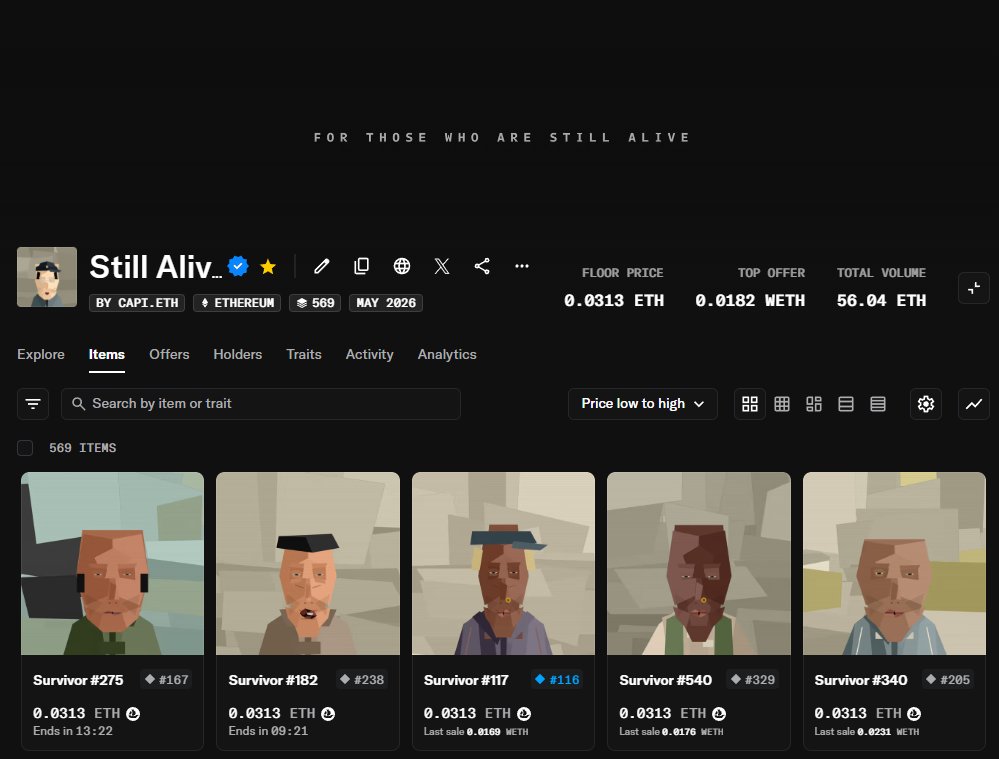Click Last sale 0.0169 WETH text
Screen dimensions: 999x759
[x=476, y=732]
